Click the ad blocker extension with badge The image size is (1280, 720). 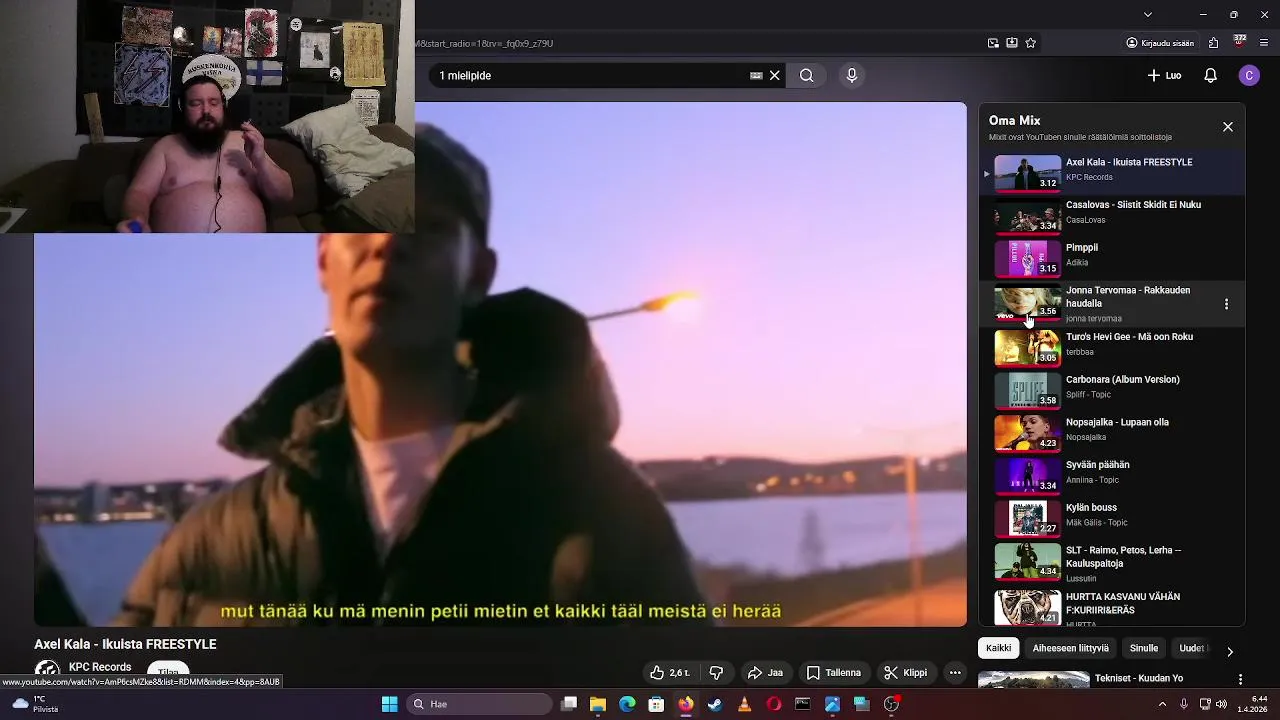(1239, 42)
